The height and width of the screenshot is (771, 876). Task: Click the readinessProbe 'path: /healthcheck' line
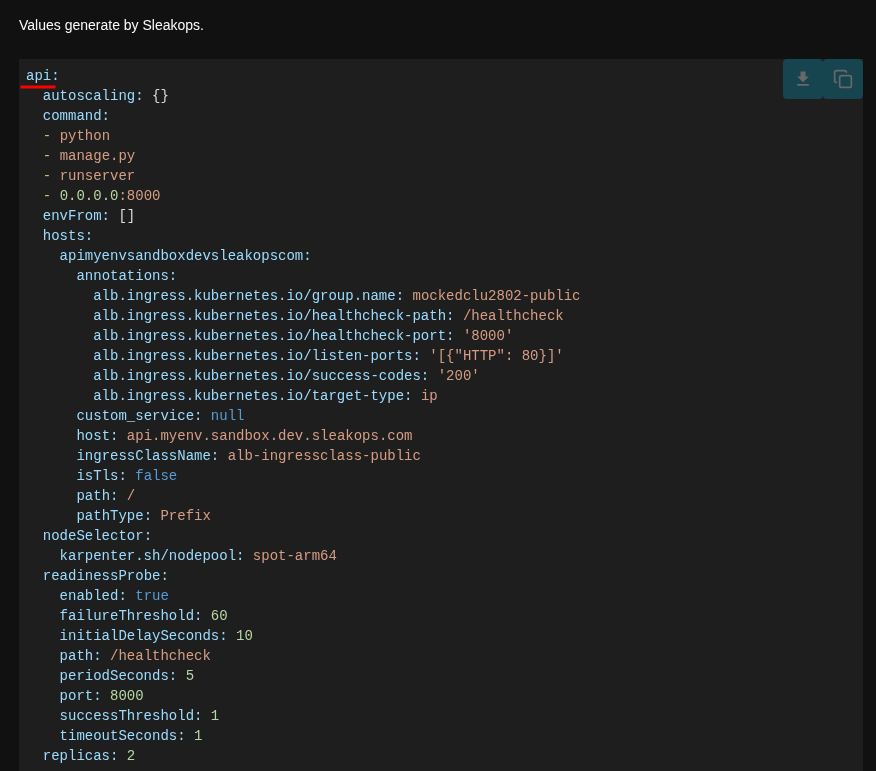tap(135, 656)
